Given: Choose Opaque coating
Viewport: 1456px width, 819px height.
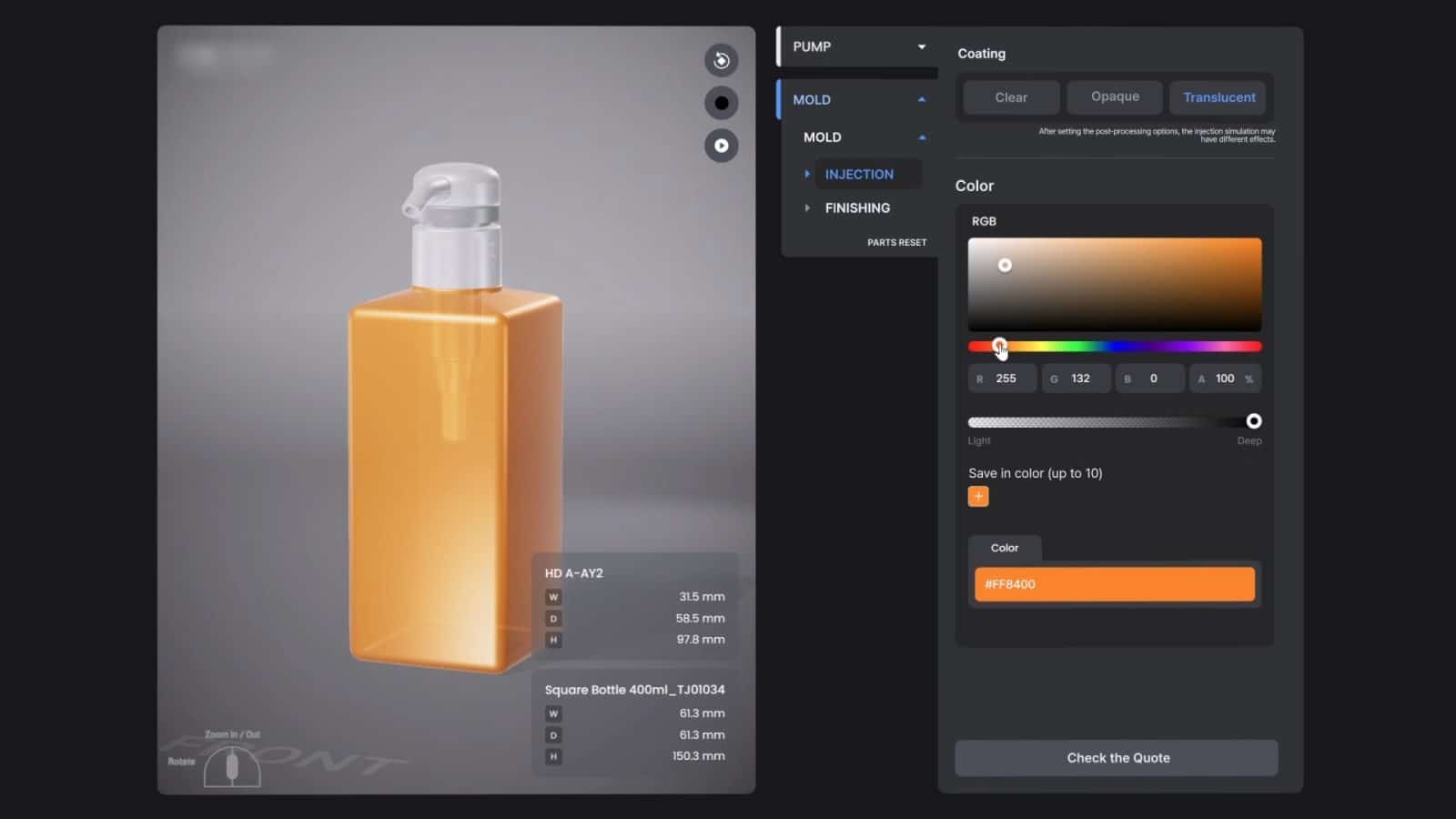Looking at the screenshot, I should point(1115,96).
